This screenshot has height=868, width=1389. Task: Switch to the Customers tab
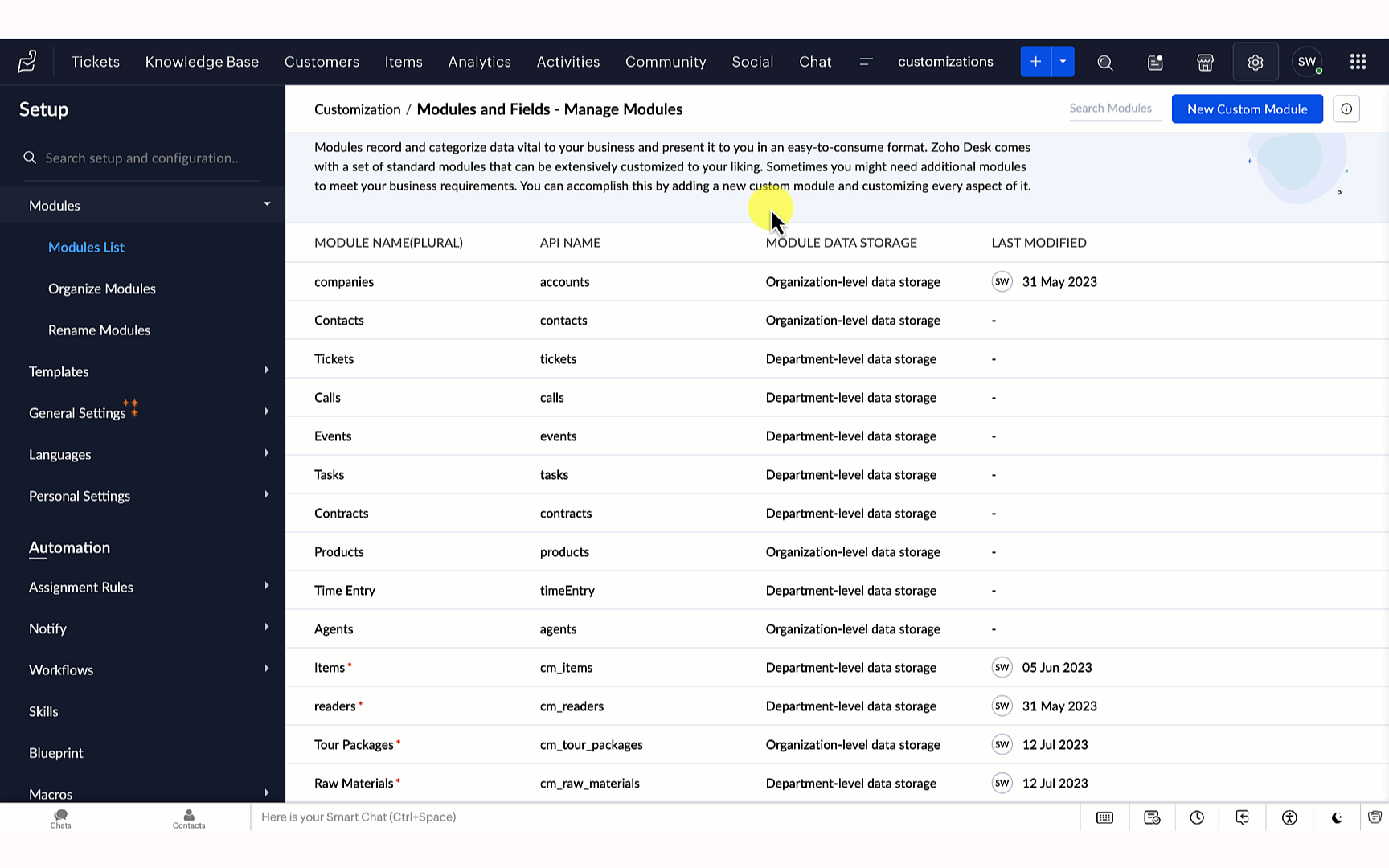pos(322,62)
